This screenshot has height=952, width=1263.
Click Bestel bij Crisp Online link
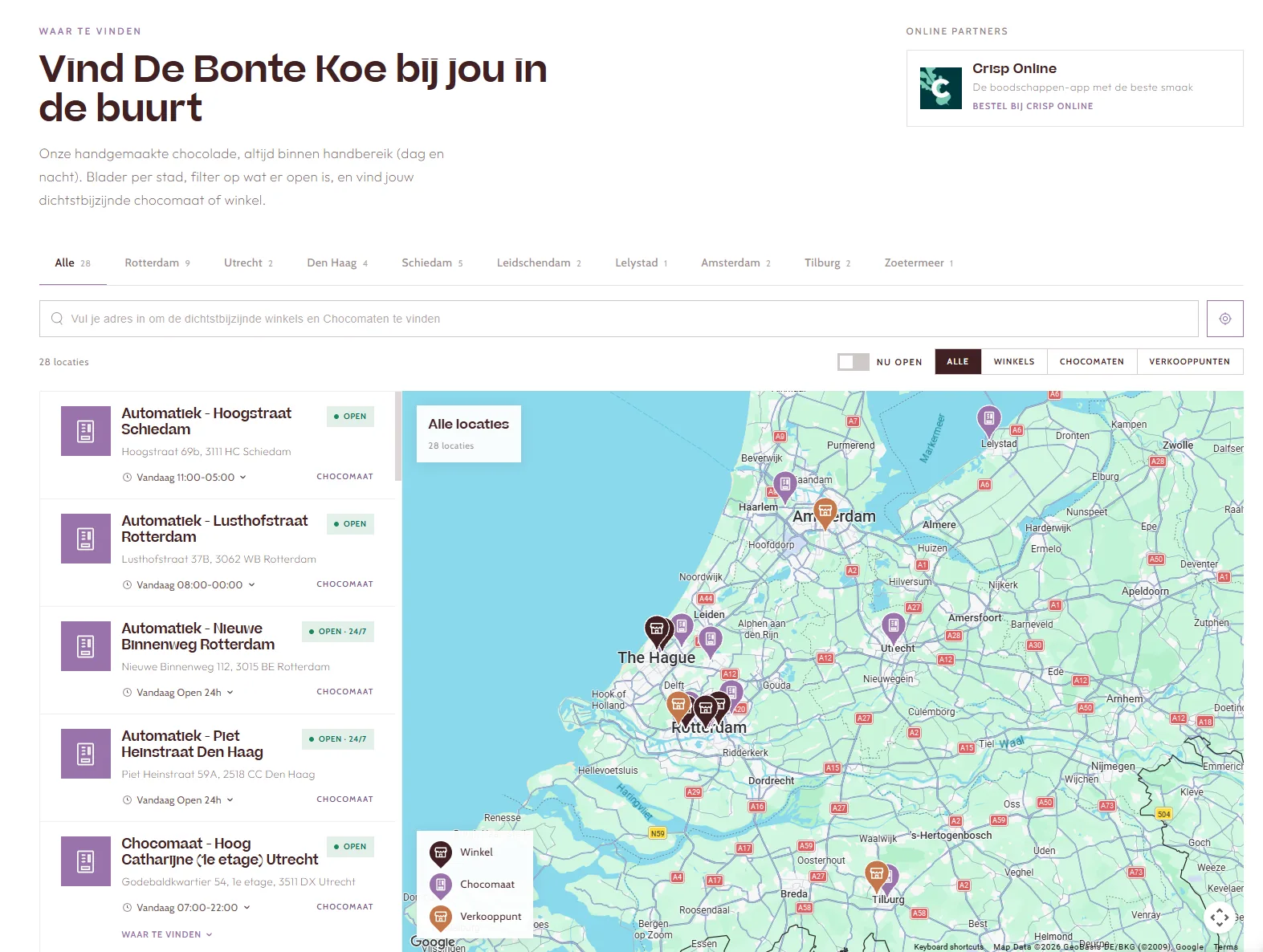(x=1033, y=106)
